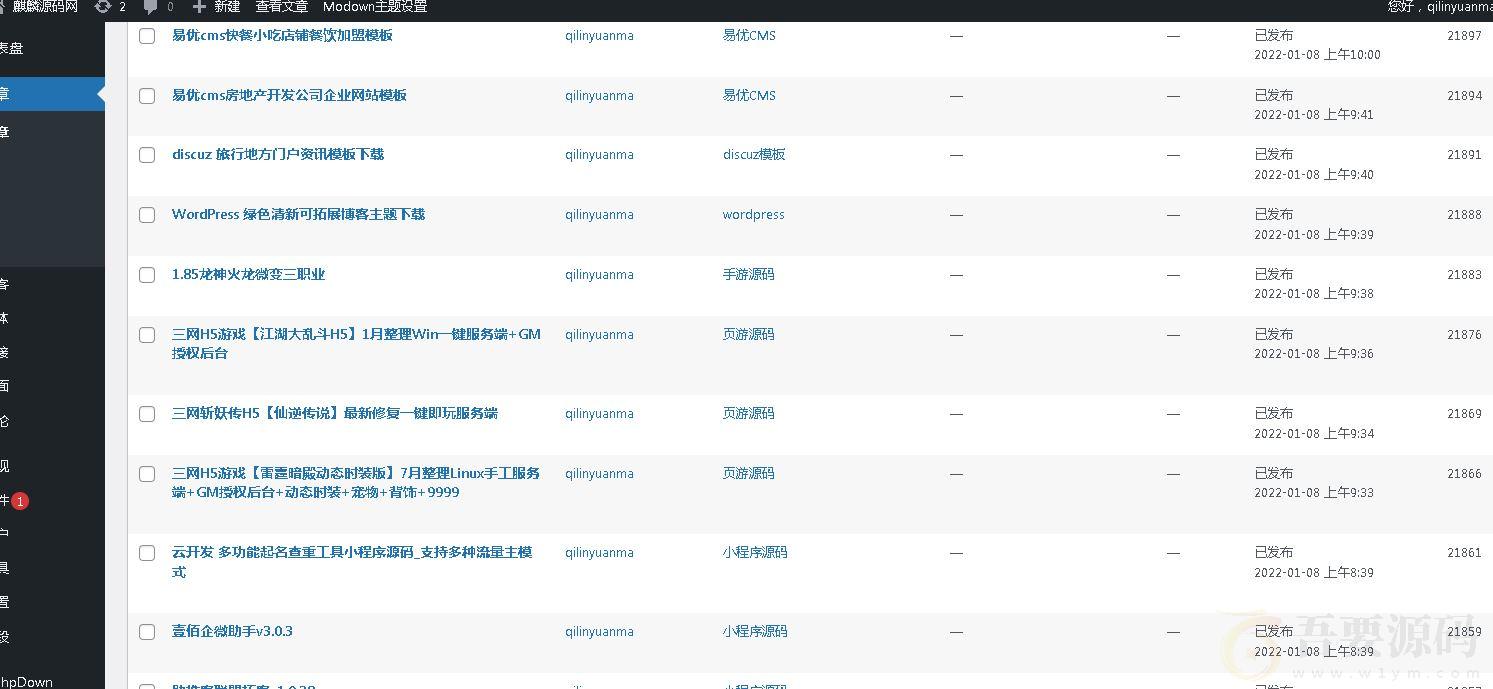
Task: Click the plus 新建 button in the admin bar
Action: pos(216,6)
